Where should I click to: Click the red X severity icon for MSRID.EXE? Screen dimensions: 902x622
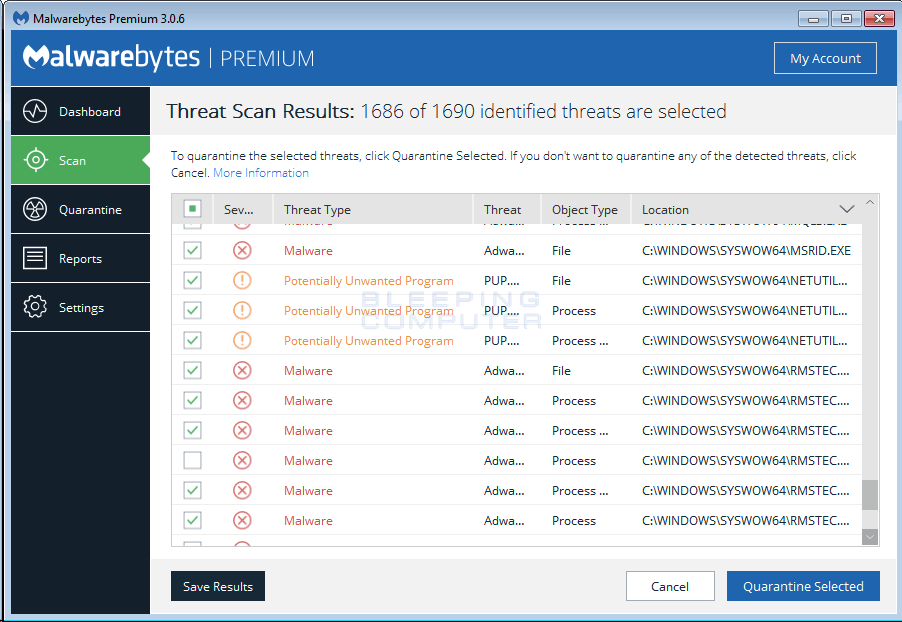[242, 250]
